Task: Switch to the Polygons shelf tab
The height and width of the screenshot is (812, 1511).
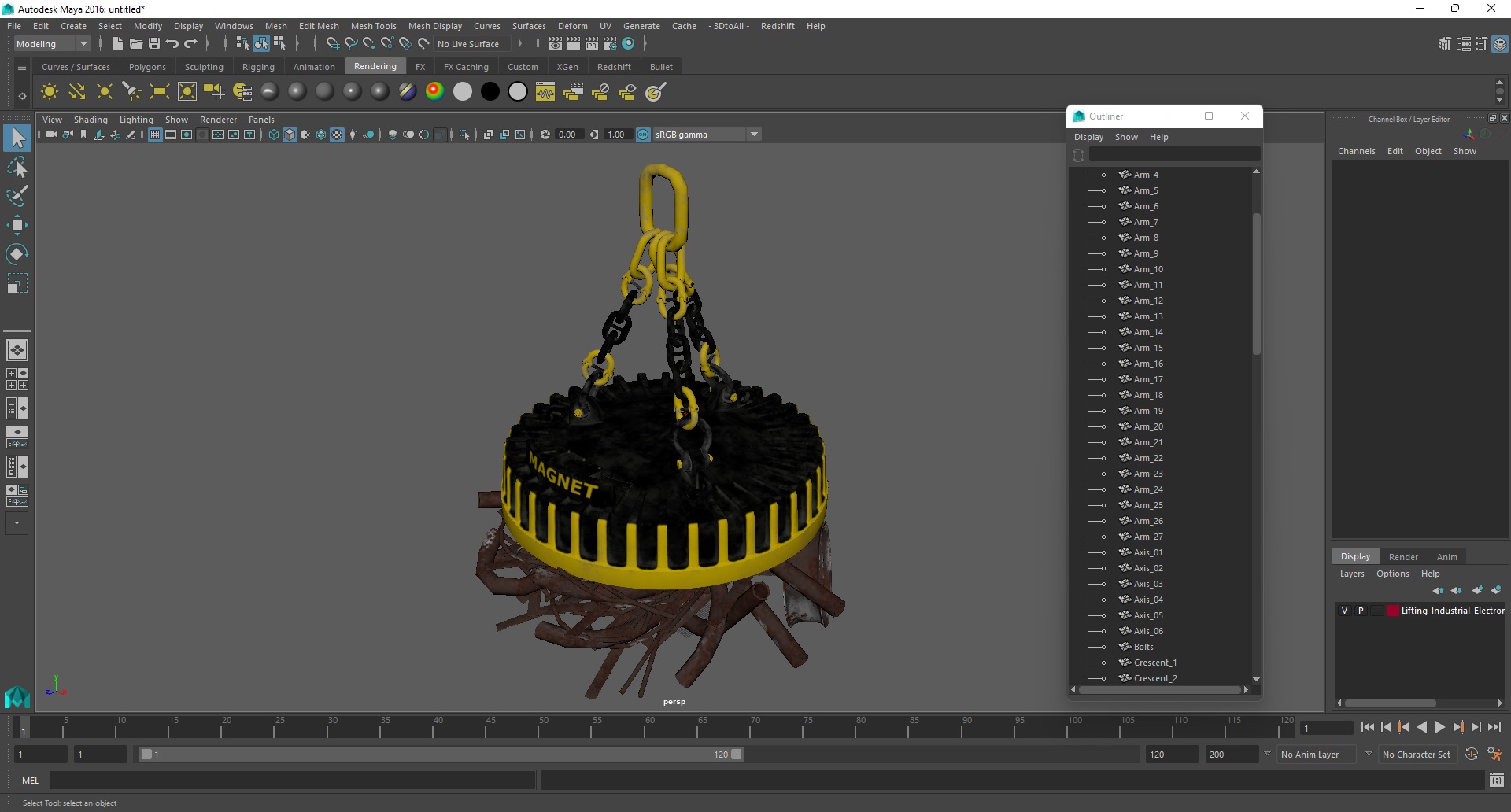Action: coord(147,67)
